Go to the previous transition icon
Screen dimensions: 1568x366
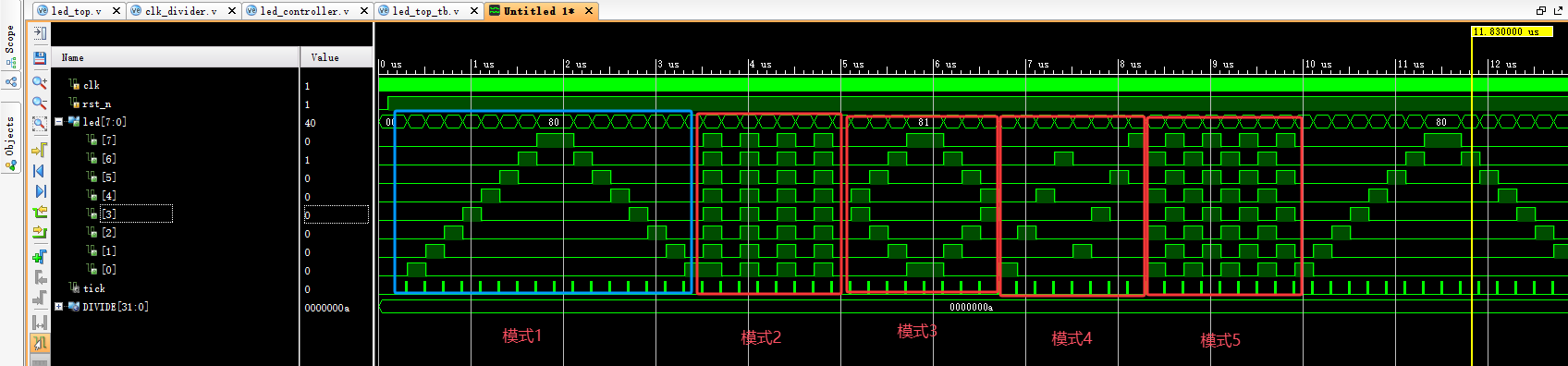(x=40, y=213)
